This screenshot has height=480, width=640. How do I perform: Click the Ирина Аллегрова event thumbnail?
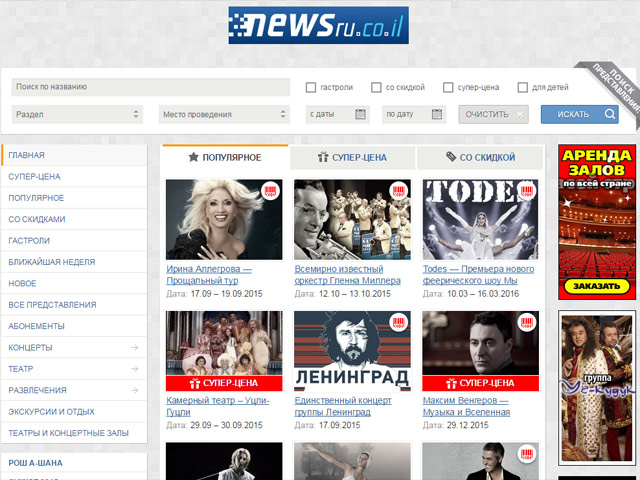coord(224,220)
